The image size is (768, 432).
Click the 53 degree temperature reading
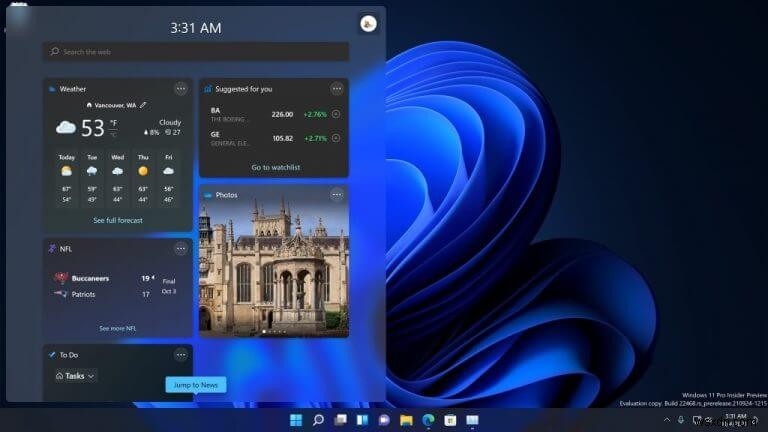(93, 128)
